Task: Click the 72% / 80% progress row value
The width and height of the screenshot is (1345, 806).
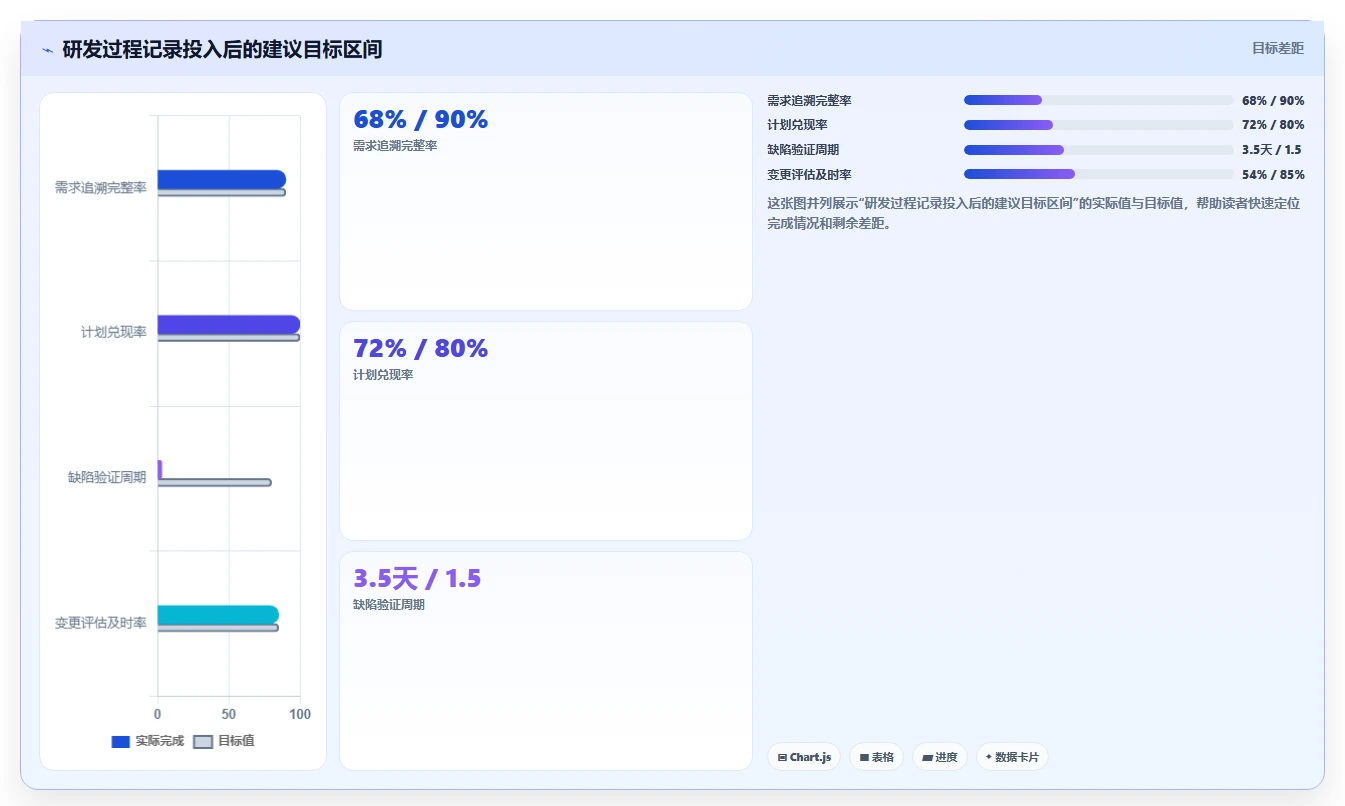Action: click(x=1273, y=125)
